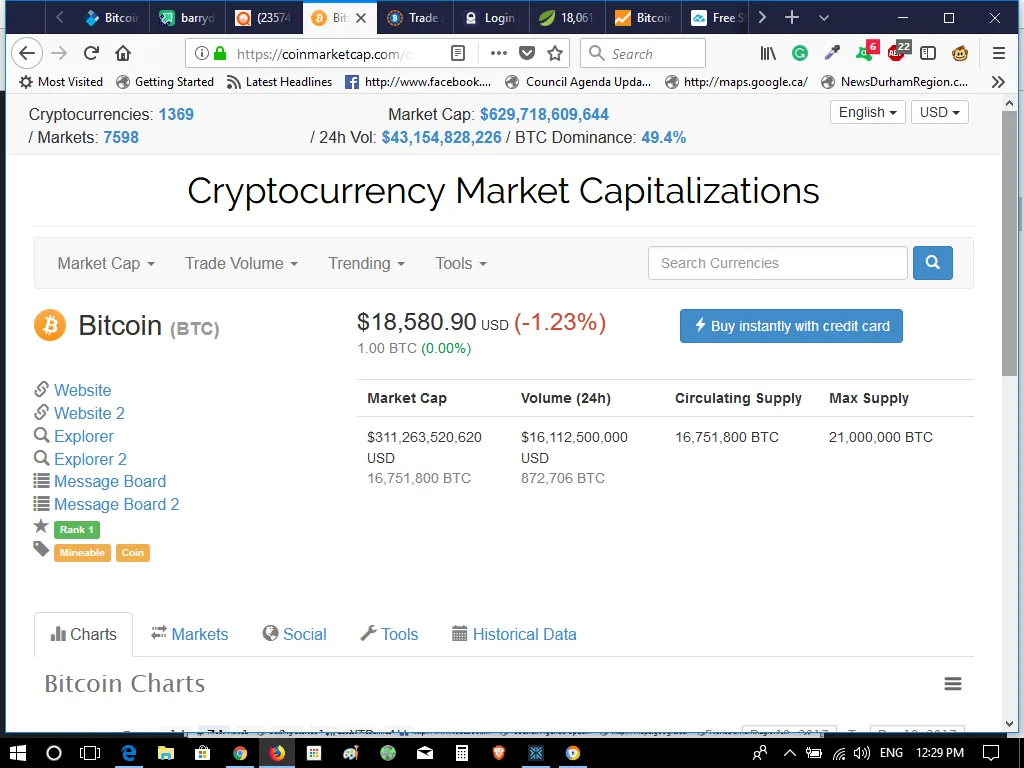This screenshot has height=768, width=1024.
Task: Toggle reader view icon in address bar
Action: click(x=458, y=54)
